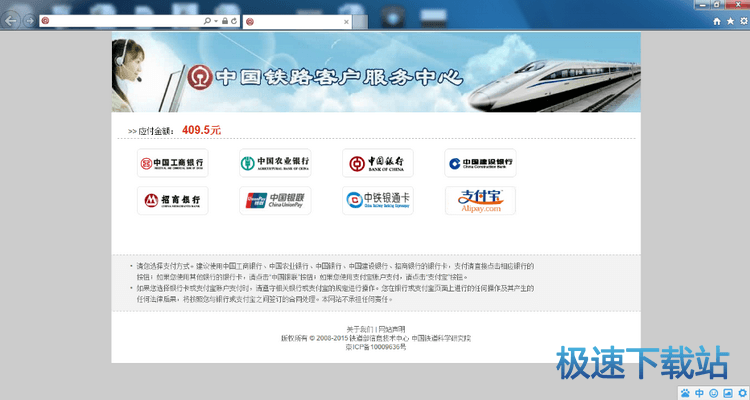The height and width of the screenshot is (400, 750).
Task: Pay with Alipay (支付宝)
Action: [480, 200]
